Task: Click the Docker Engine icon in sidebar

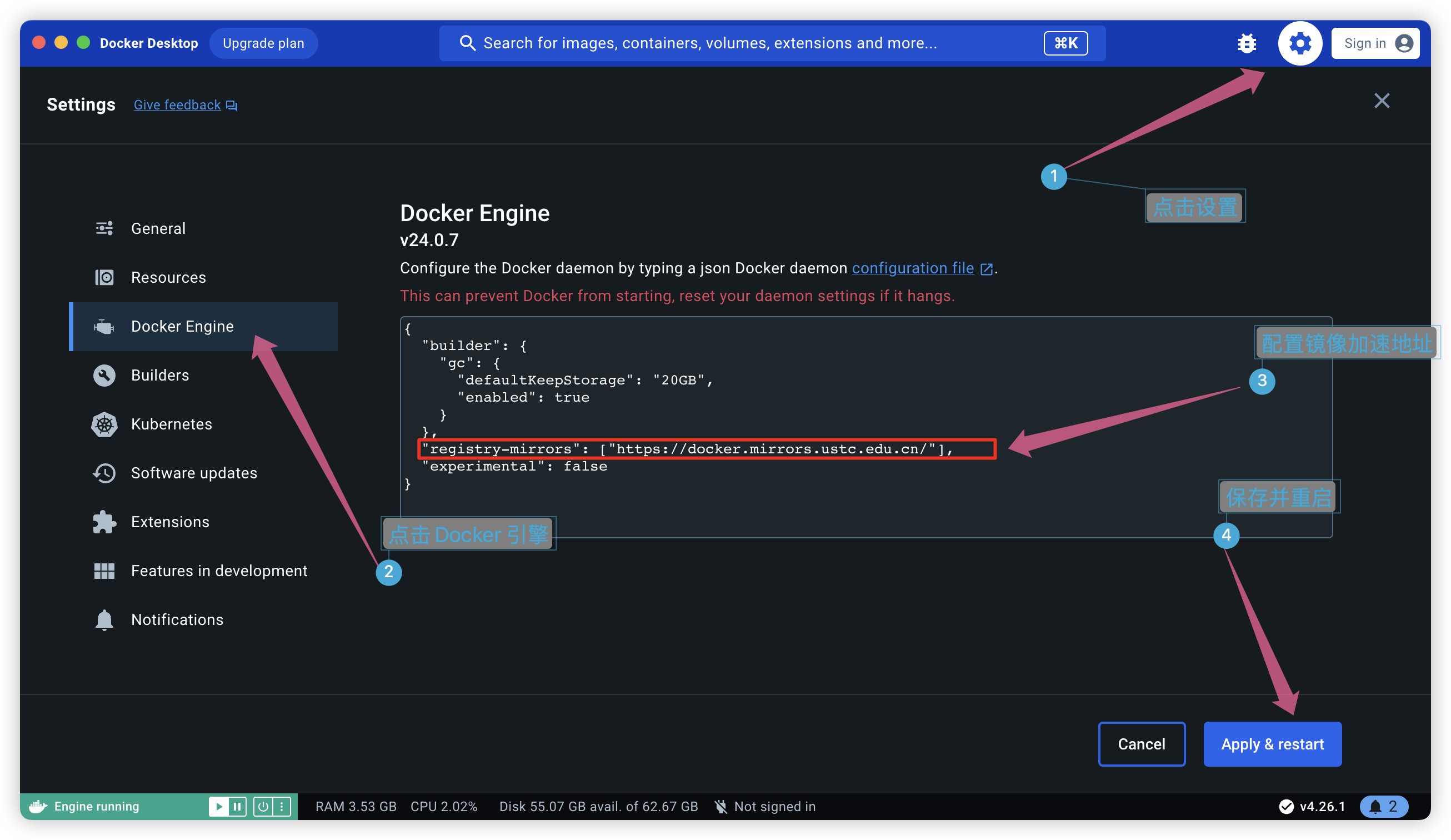Action: 104,327
